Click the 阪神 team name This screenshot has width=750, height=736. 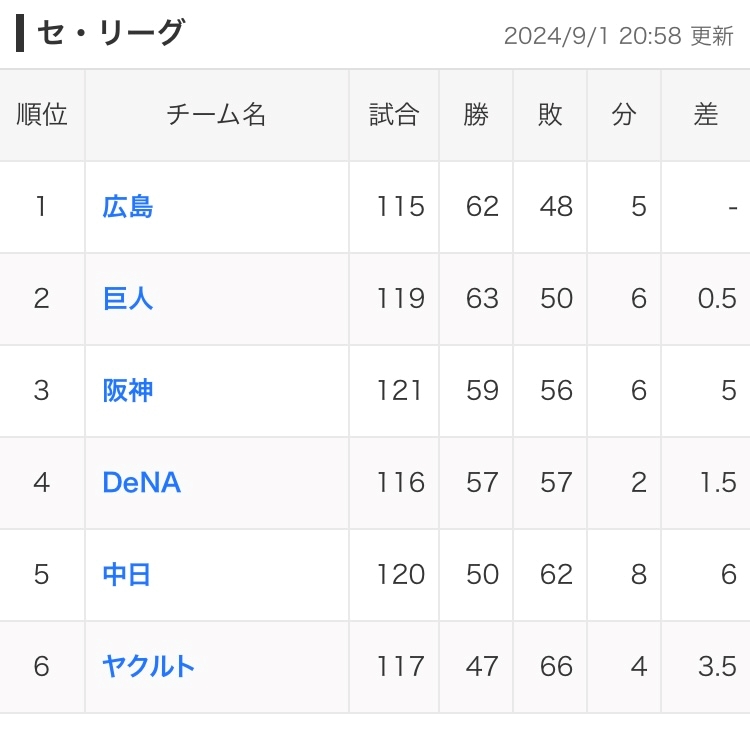pyautogui.click(x=128, y=391)
